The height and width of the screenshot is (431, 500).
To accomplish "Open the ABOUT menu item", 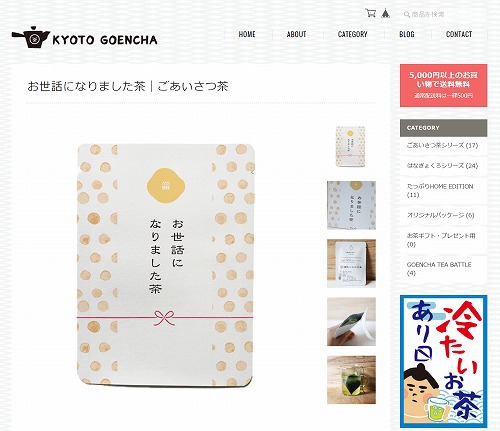I will coord(296,34).
